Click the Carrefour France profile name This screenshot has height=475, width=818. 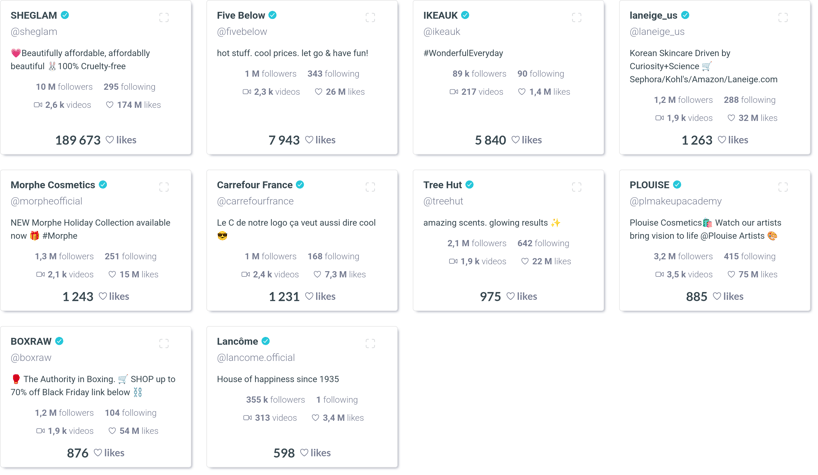[x=254, y=185]
